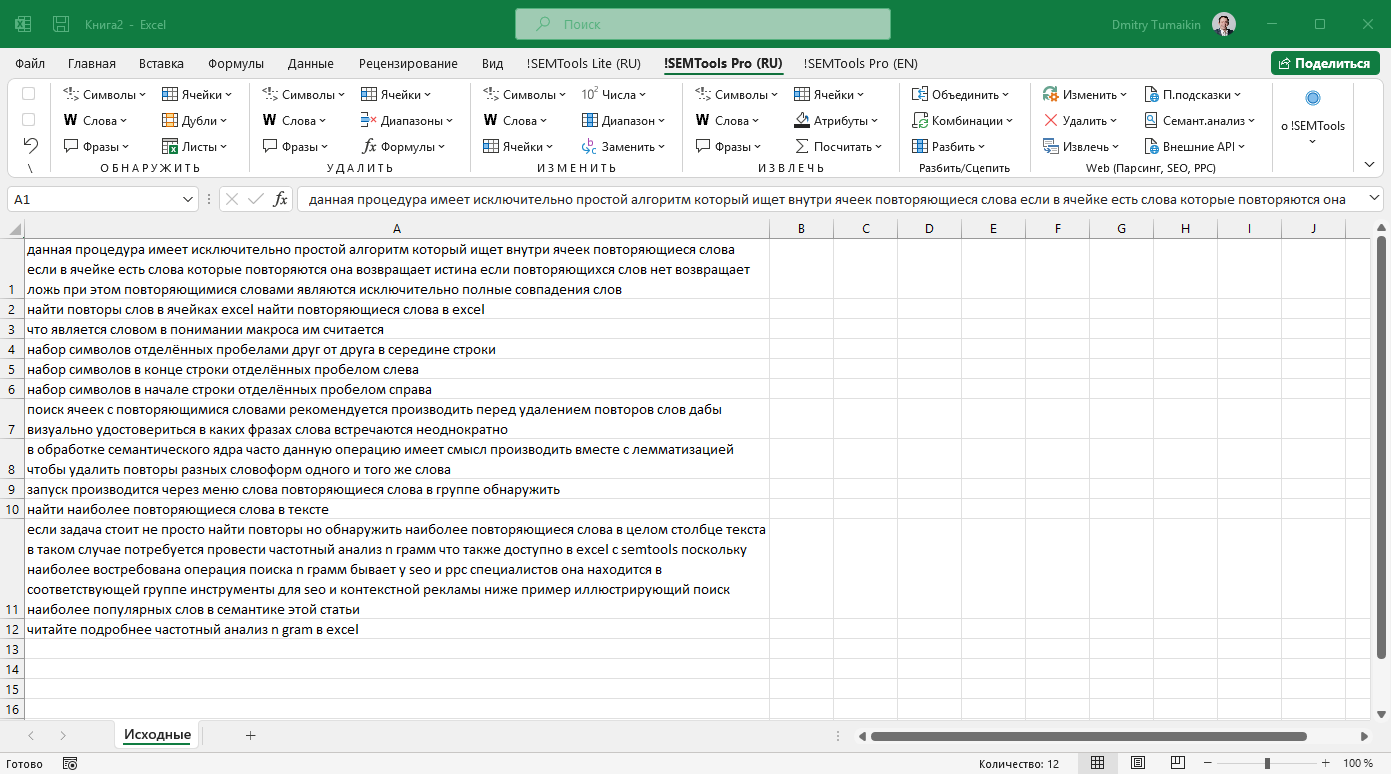Expand the Объединить merge dropdown
Viewport: 1391px width, 774px height.
pyautogui.click(x=962, y=95)
